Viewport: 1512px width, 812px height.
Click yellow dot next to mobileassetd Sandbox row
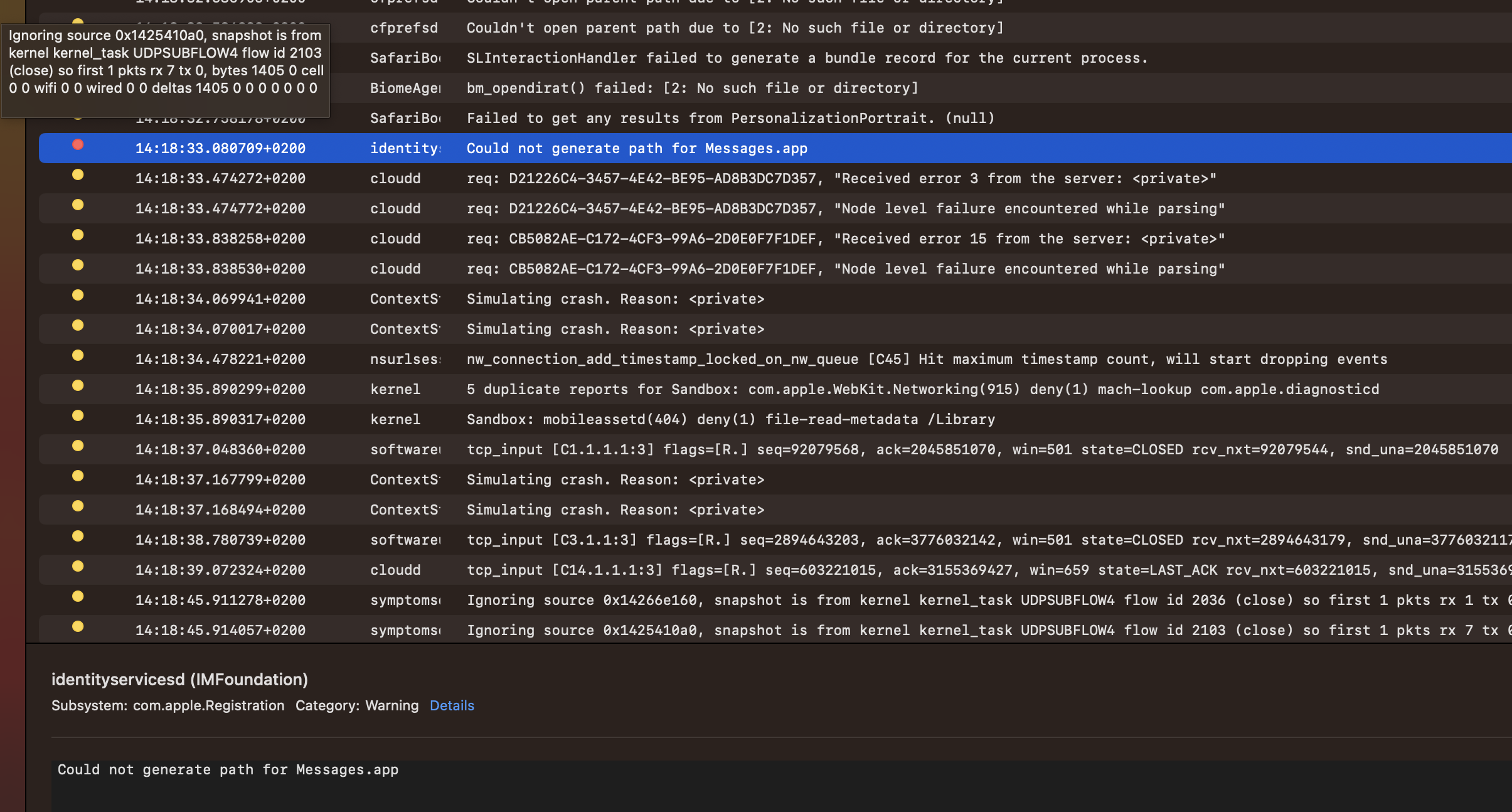pos(78,416)
